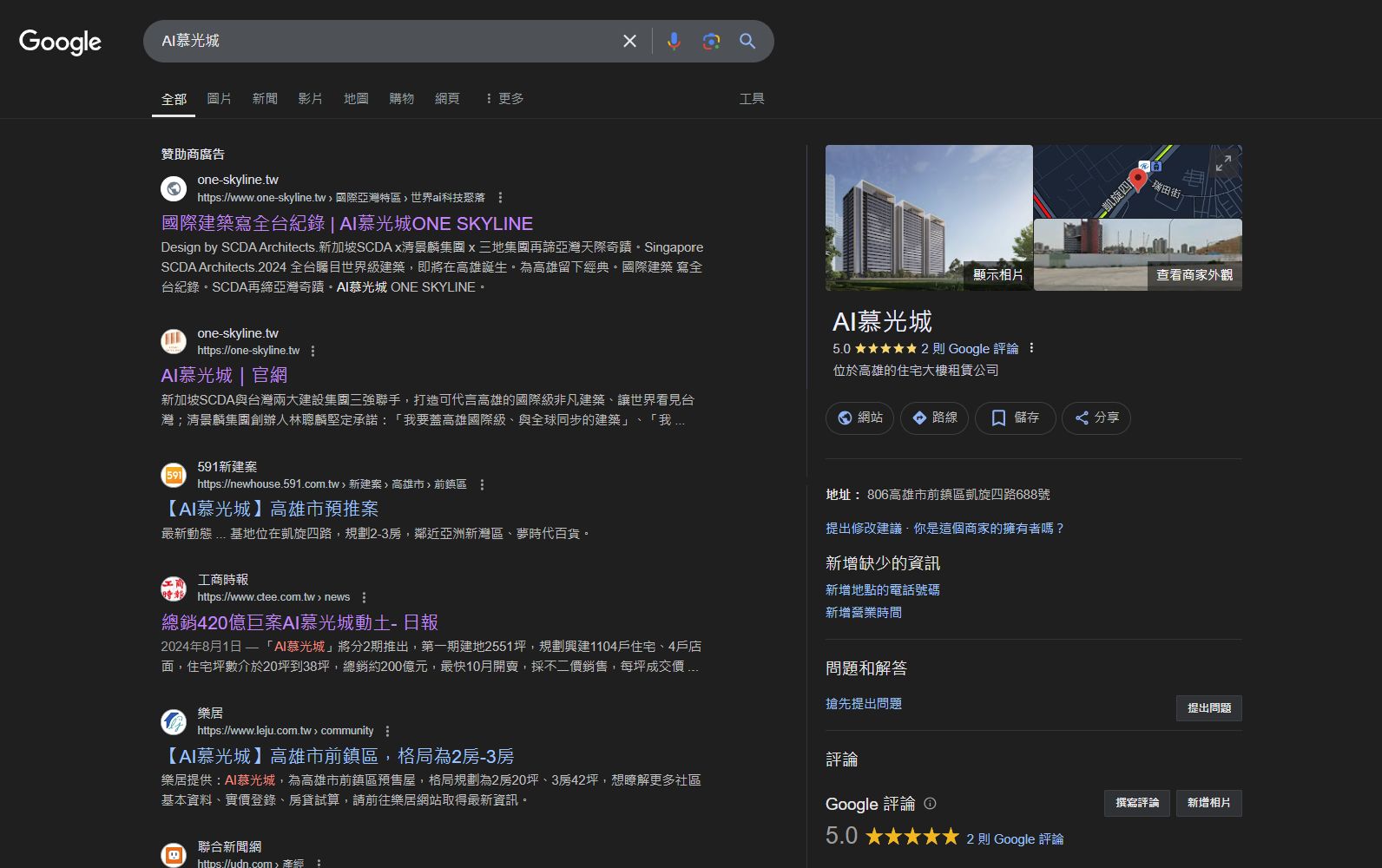Click 新增營業時間 link

(x=864, y=613)
